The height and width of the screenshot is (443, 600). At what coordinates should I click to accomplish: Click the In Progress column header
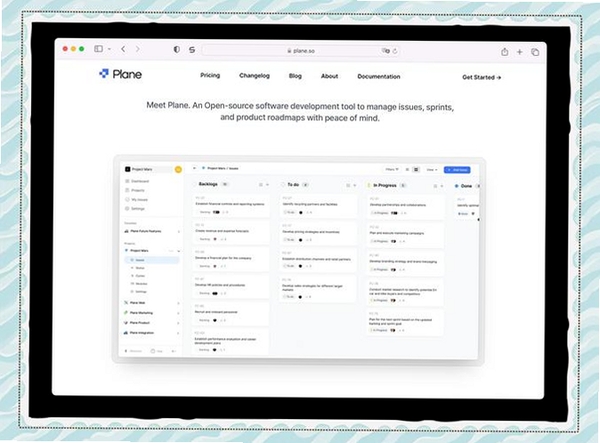[385, 185]
